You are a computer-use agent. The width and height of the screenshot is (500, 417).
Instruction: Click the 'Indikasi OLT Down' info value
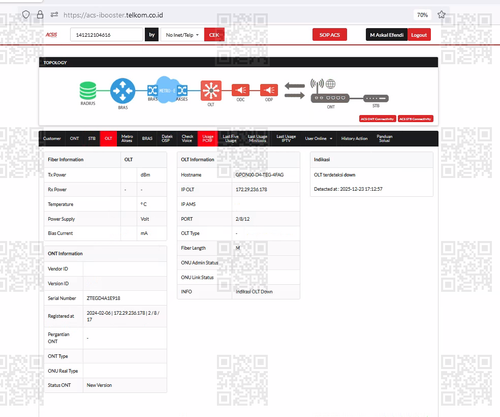254,291
